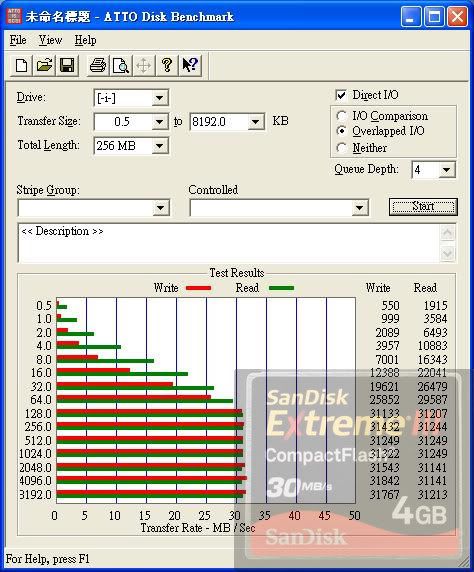The height and width of the screenshot is (572, 474).
Task: Click the Transfer Rate - MB / Sec axis label
Action: click(198, 528)
